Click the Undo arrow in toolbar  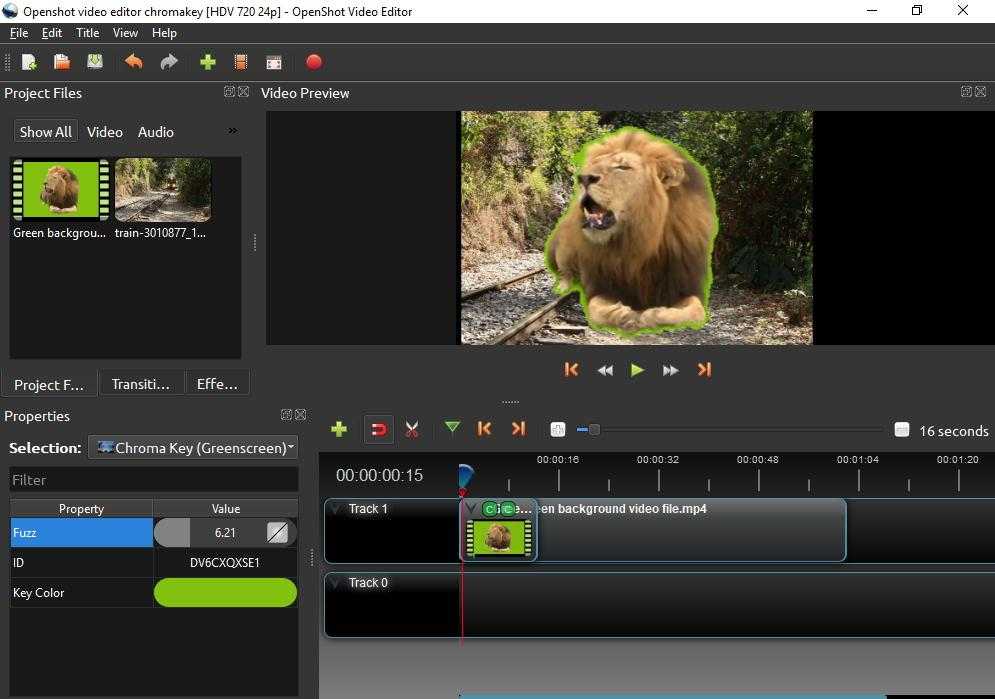(x=133, y=62)
